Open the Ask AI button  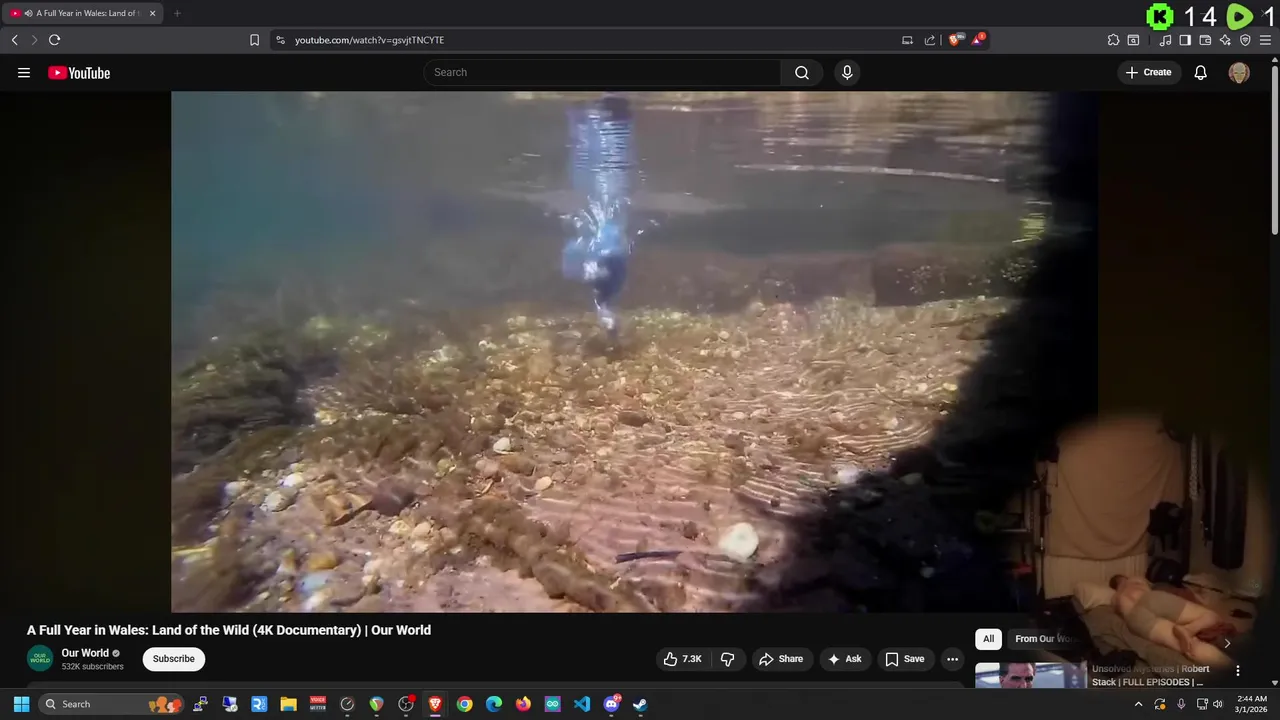tap(845, 659)
